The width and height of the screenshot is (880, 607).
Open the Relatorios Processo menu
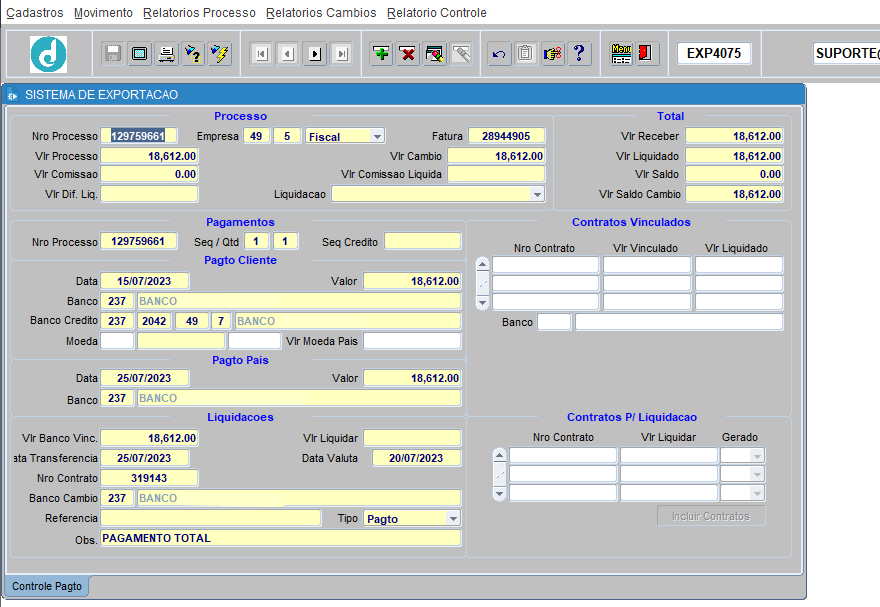pyautogui.click(x=199, y=12)
